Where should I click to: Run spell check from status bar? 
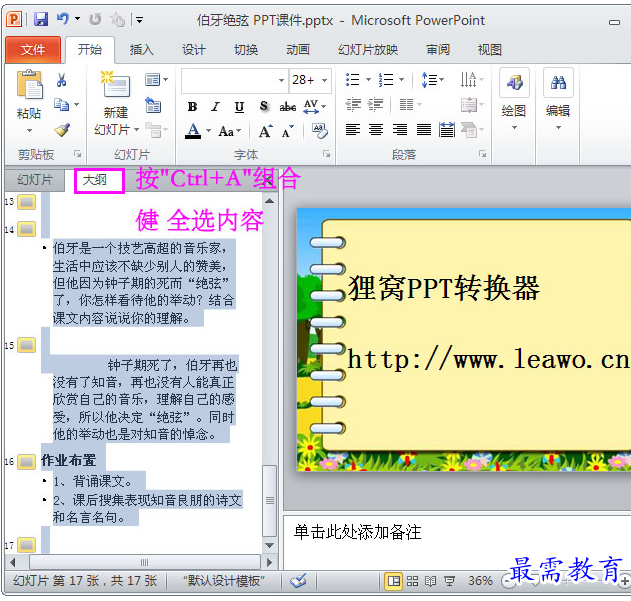click(298, 581)
